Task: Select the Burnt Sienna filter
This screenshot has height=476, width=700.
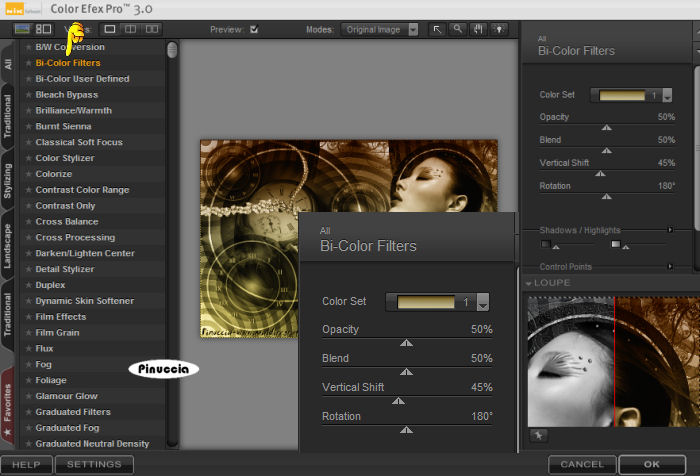Action: (63, 126)
